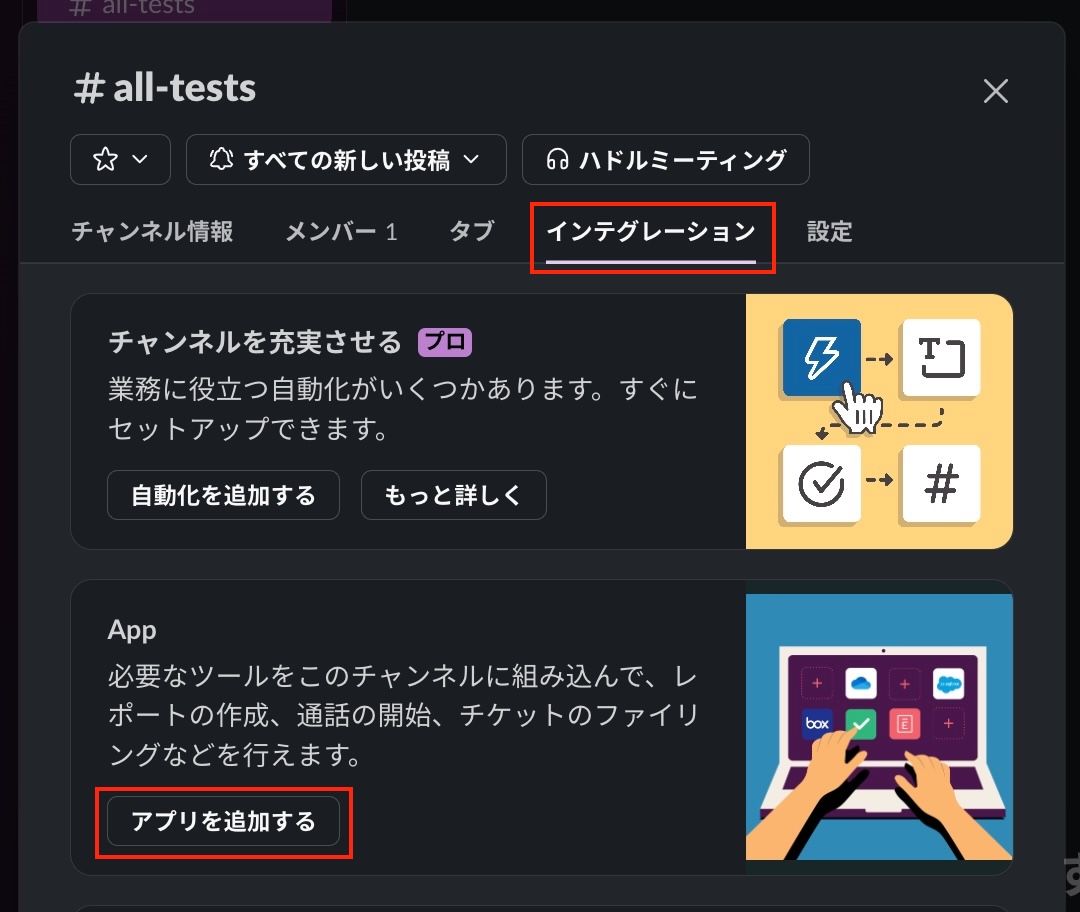Select the タブ tab
Image resolution: width=1080 pixels, height=912 pixels.
pyautogui.click(x=471, y=232)
